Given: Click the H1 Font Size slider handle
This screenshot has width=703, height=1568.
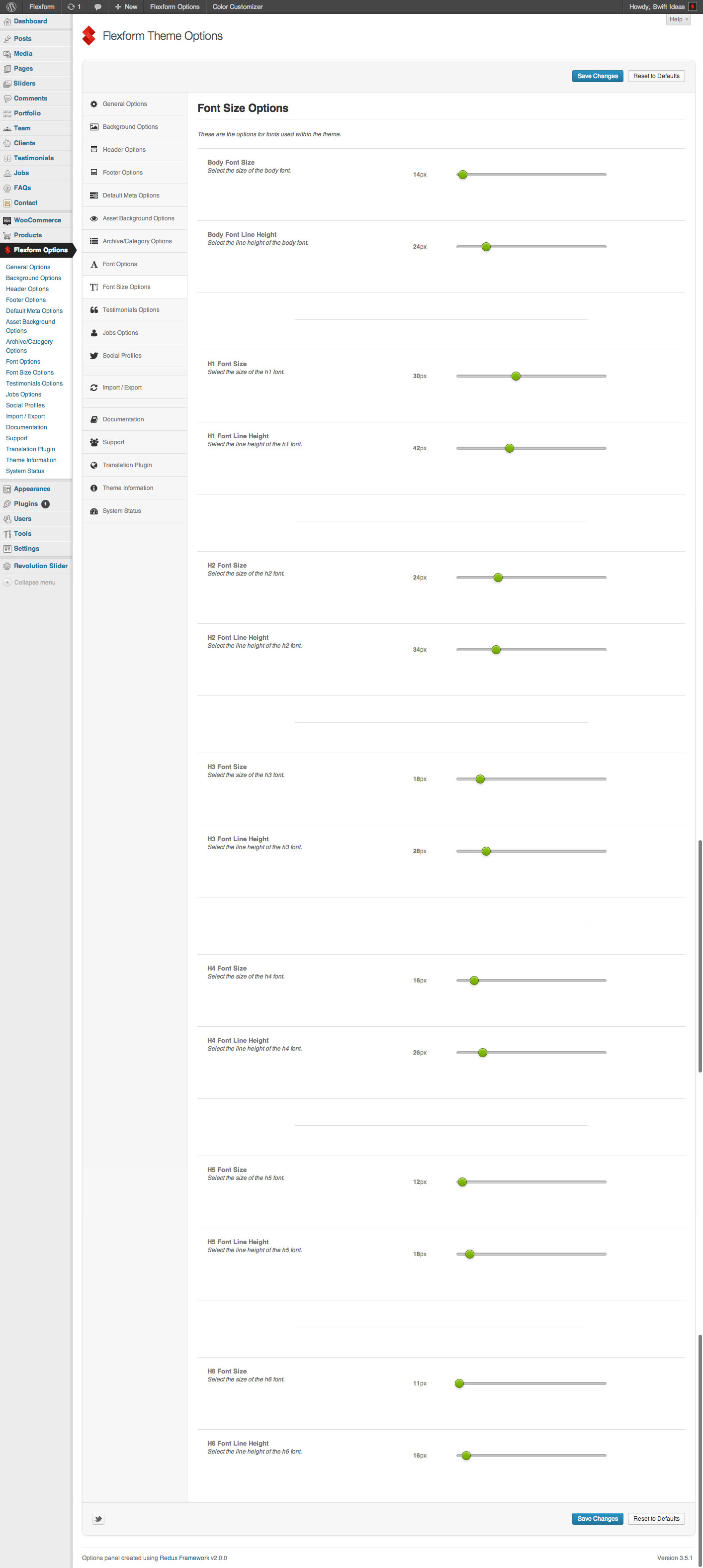Looking at the screenshot, I should [x=516, y=376].
